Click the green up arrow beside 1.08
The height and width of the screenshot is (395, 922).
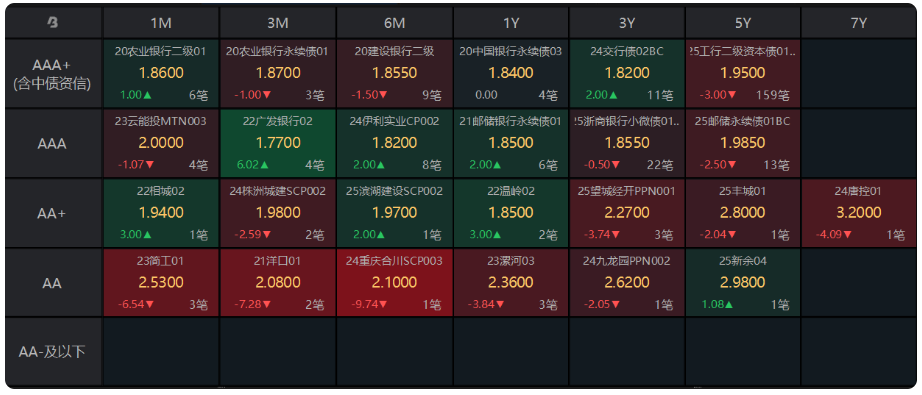pyautogui.click(x=729, y=304)
